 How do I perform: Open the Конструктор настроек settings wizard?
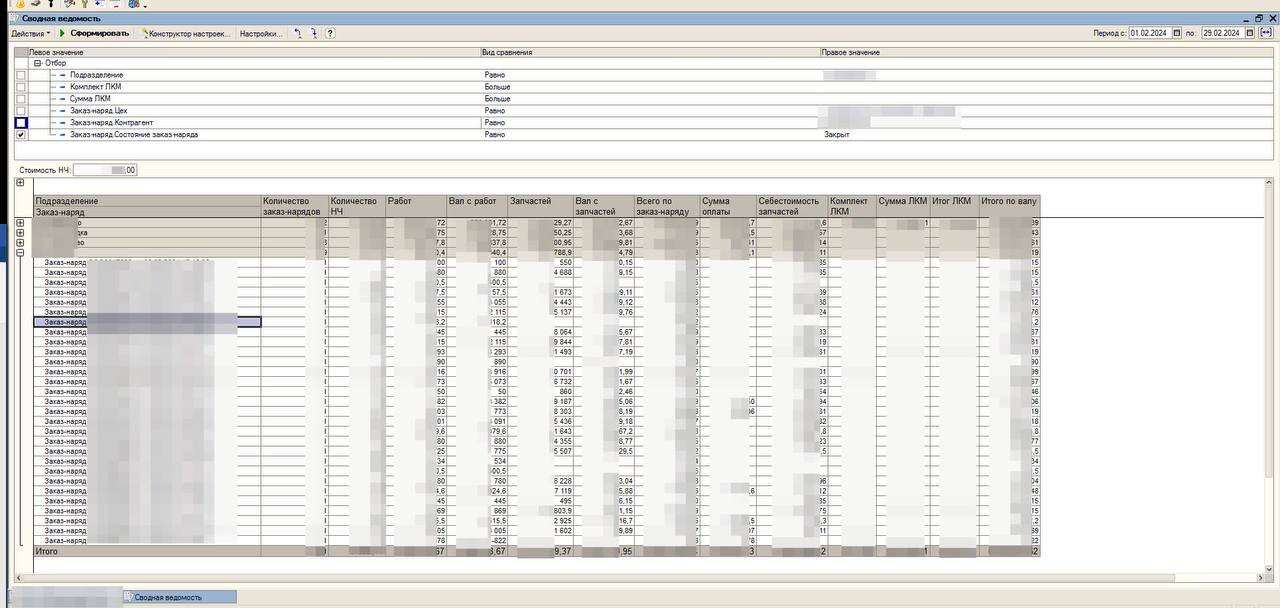coord(188,33)
